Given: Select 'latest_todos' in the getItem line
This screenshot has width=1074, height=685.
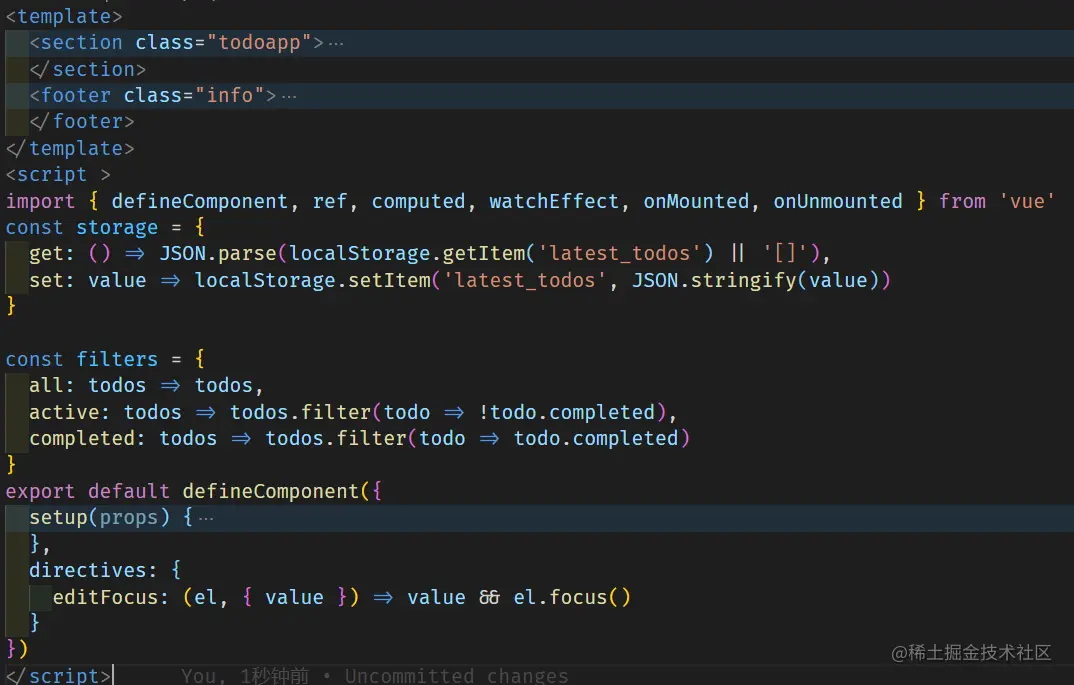Looking at the screenshot, I should [x=619, y=253].
